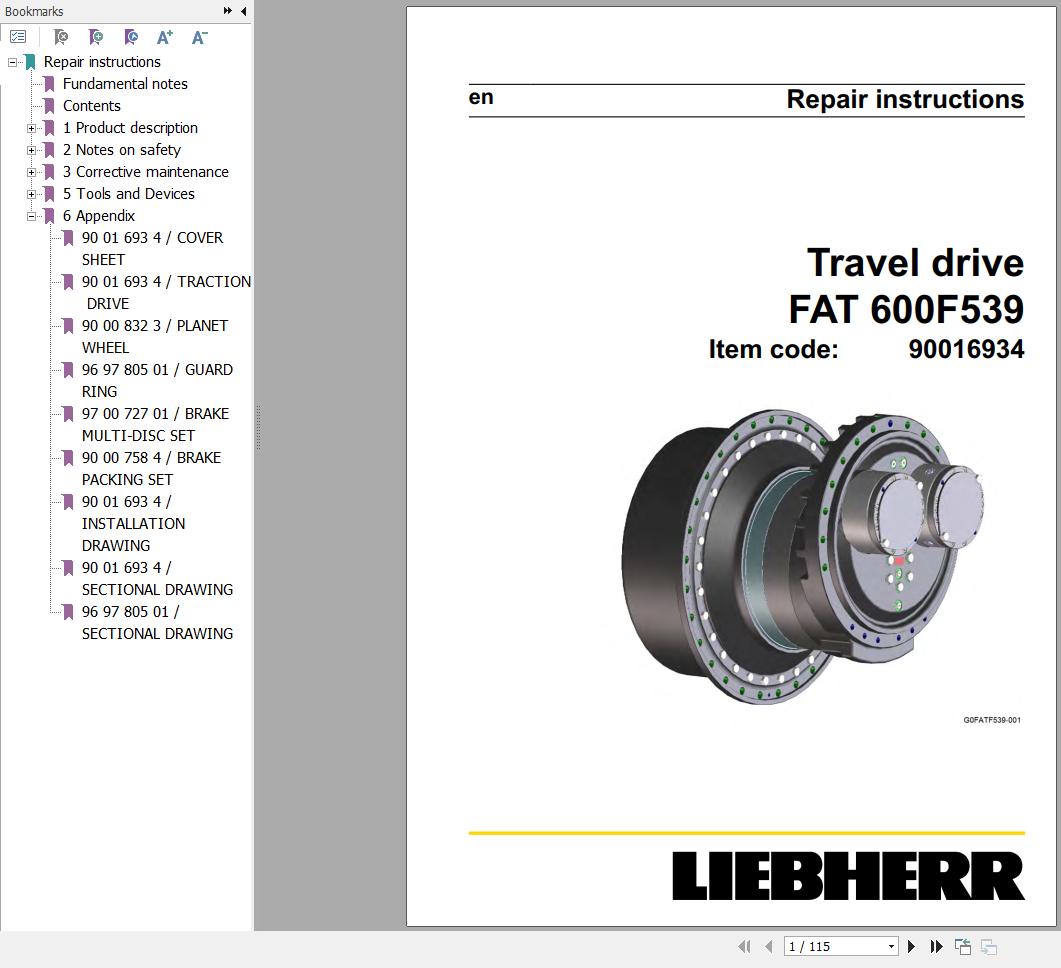Open 90 01 693 4 / COVER SHEET
The height and width of the screenshot is (968, 1061).
(152, 248)
